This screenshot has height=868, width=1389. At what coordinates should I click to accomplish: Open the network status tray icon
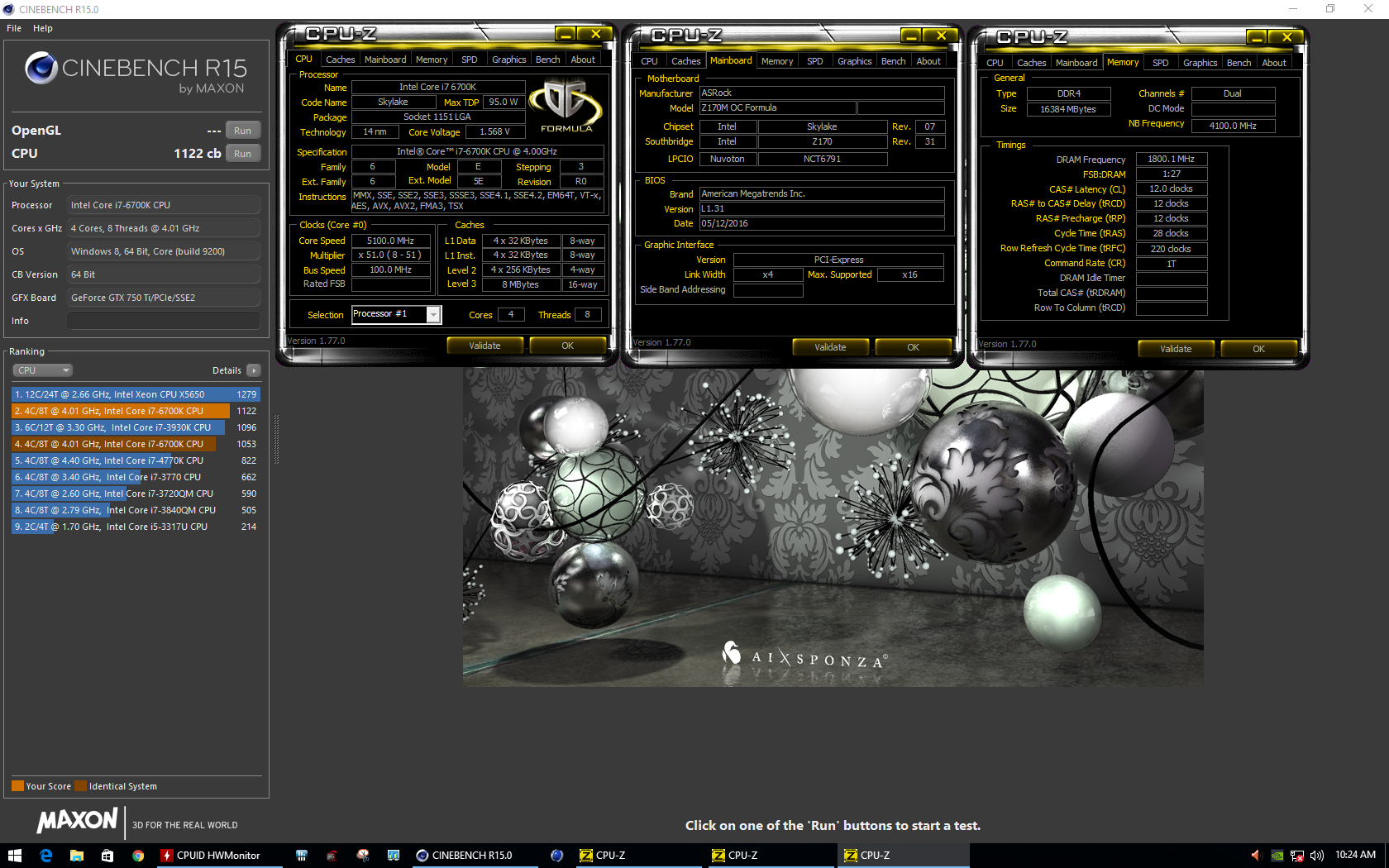(x=1297, y=856)
